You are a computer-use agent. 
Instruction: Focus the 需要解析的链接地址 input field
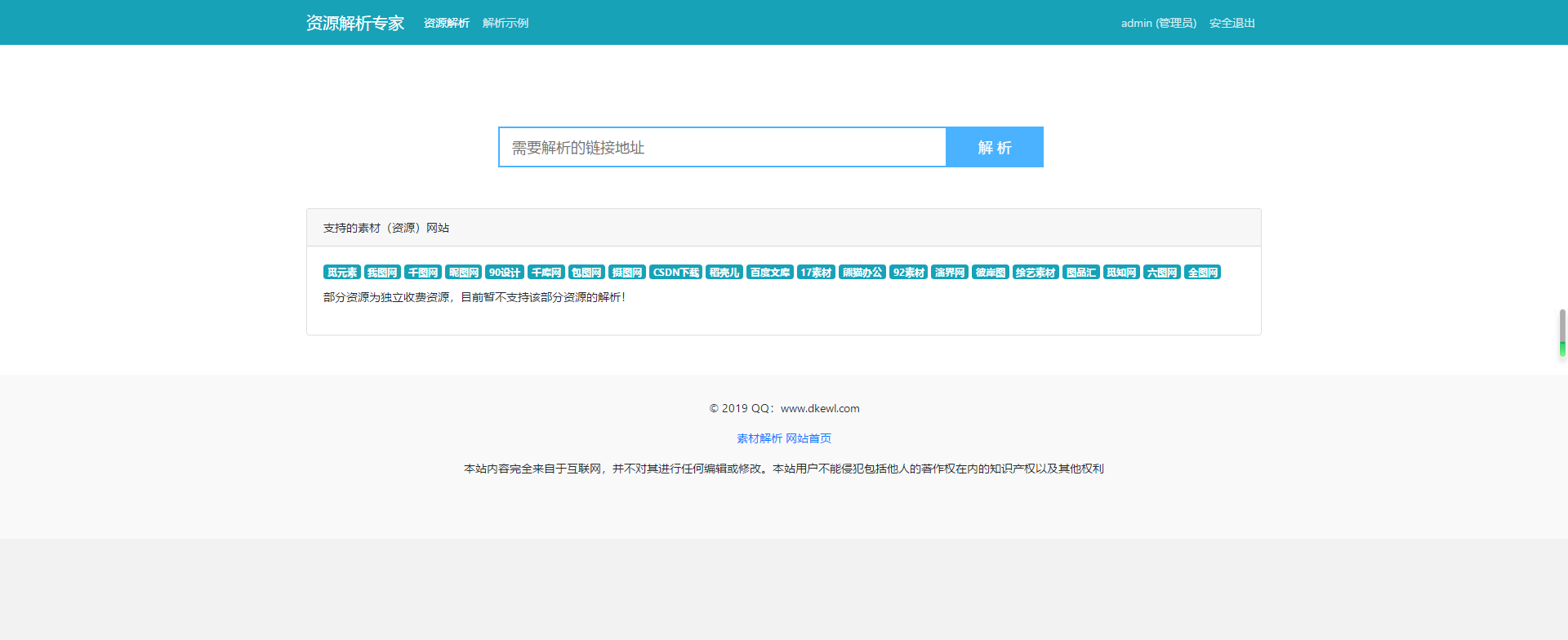click(x=722, y=147)
